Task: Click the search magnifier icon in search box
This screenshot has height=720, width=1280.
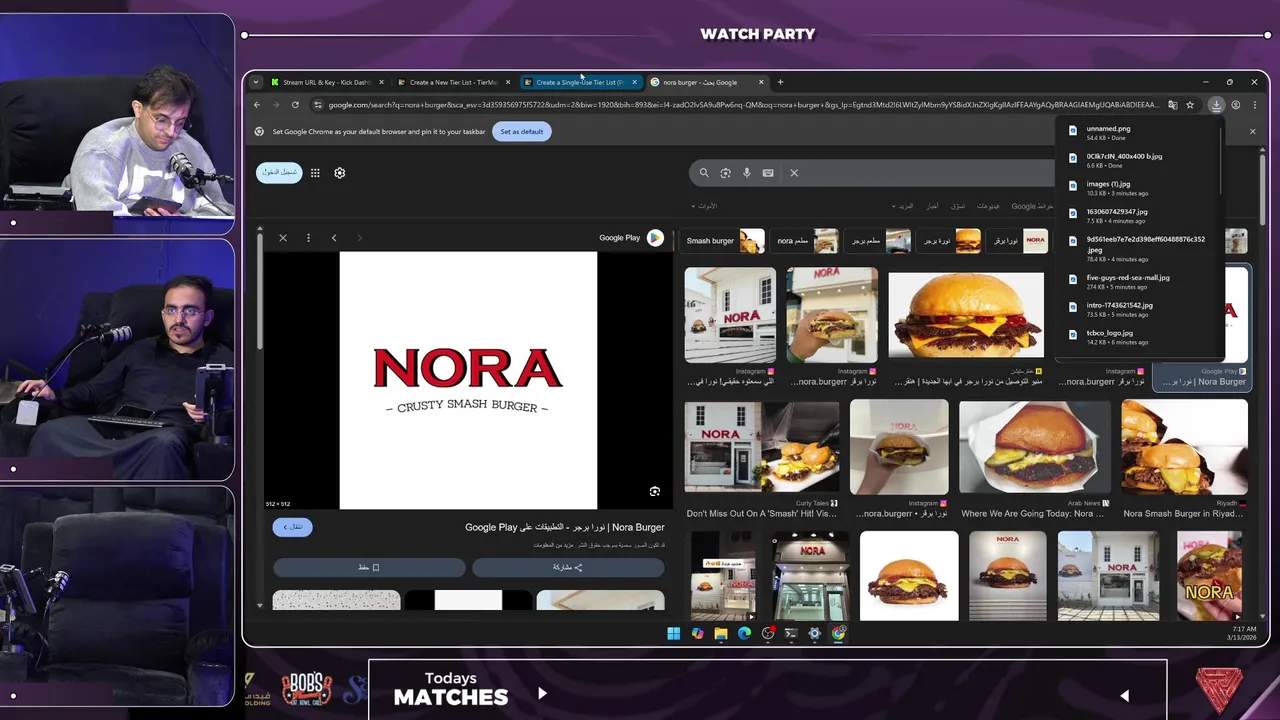Action: point(704,173)
